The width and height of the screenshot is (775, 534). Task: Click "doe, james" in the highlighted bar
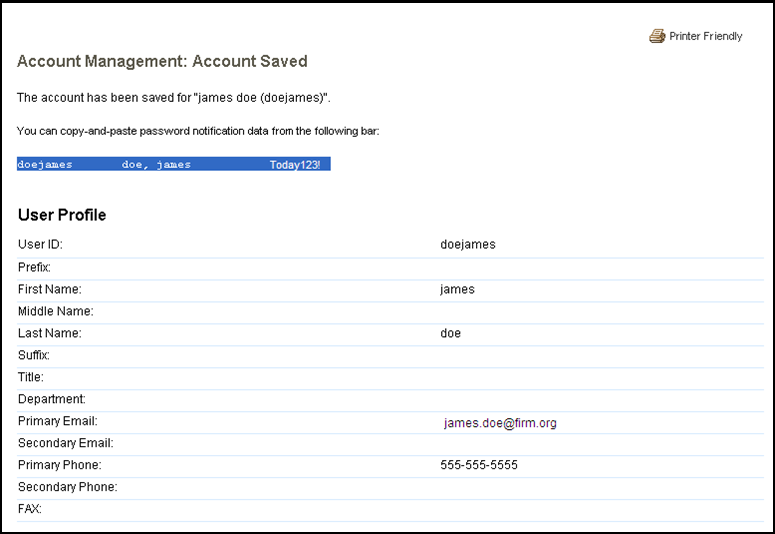click(x=156, y=165)
